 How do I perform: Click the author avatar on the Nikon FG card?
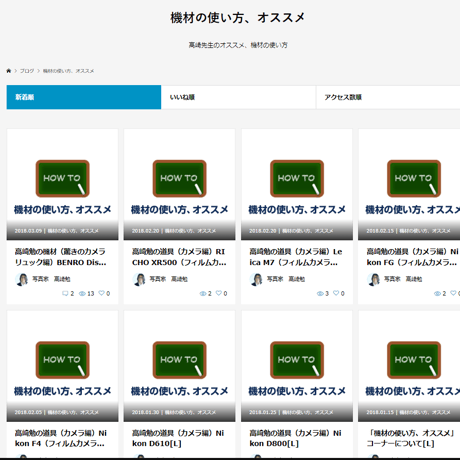pyautogui.click(x=374, y=279)
